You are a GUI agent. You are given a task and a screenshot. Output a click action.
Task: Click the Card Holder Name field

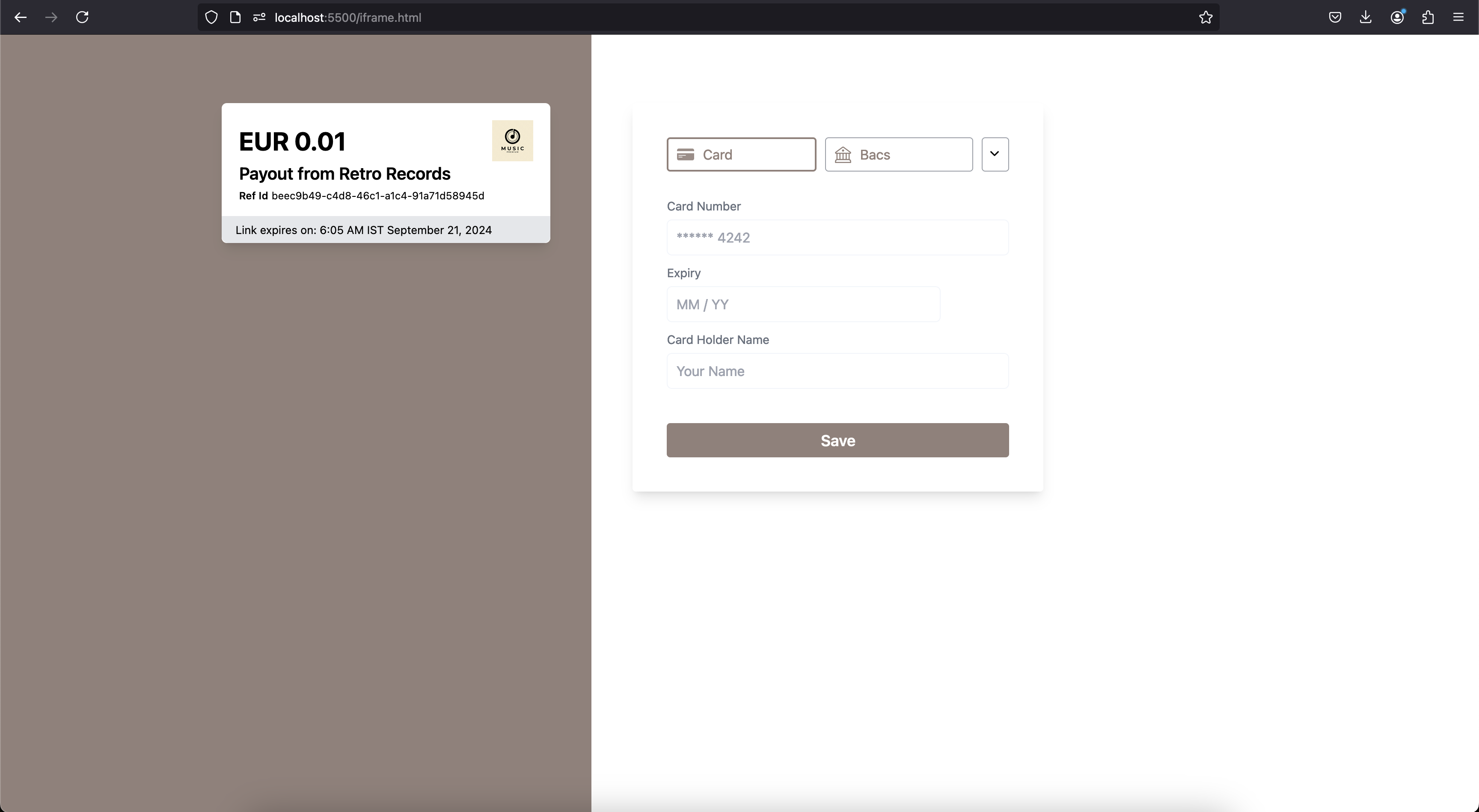coord(837,371)
